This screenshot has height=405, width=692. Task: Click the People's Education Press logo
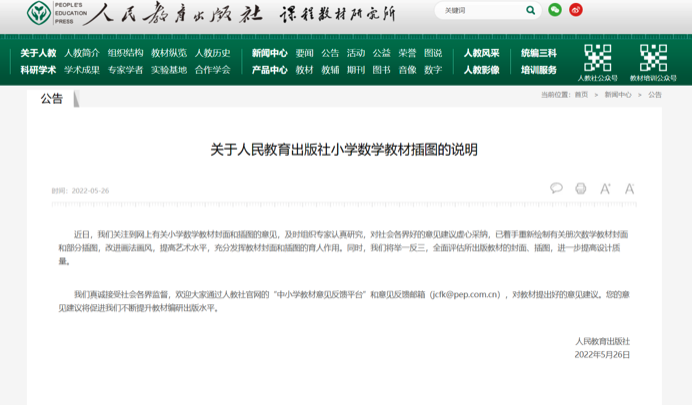click(38, 13)
